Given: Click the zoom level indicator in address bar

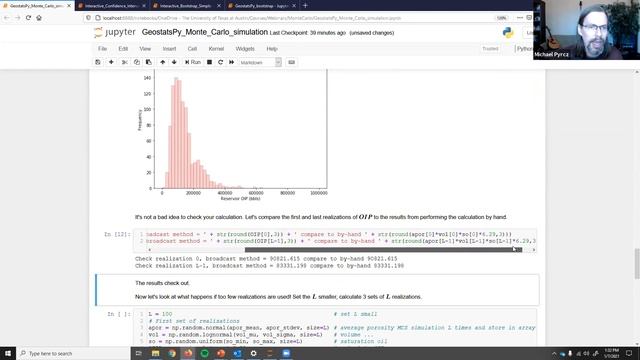Looking at the screenshot, I should coord(501,18).
